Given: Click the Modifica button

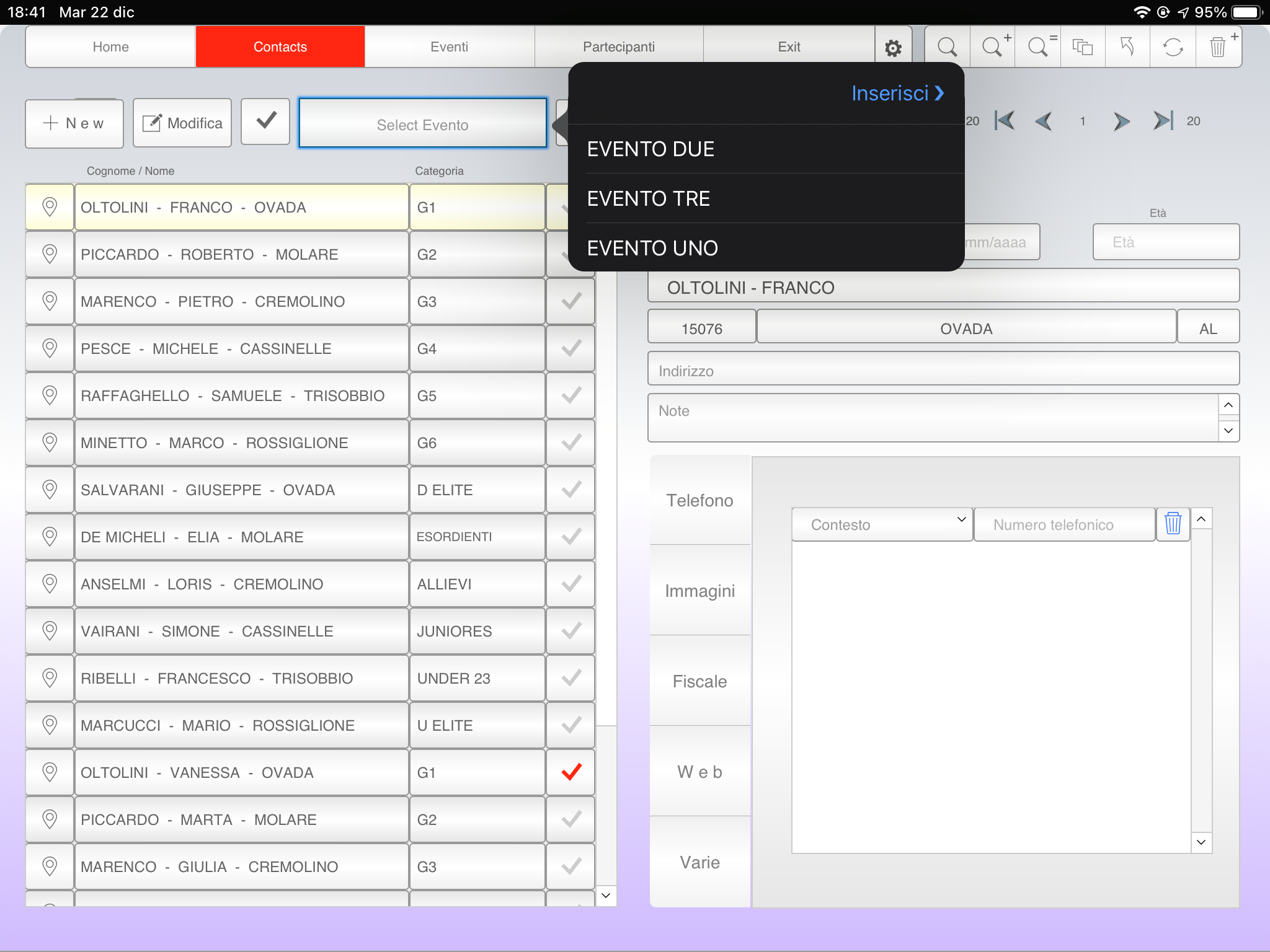Looking at the screenshot, I should click(x=182, y=123).
